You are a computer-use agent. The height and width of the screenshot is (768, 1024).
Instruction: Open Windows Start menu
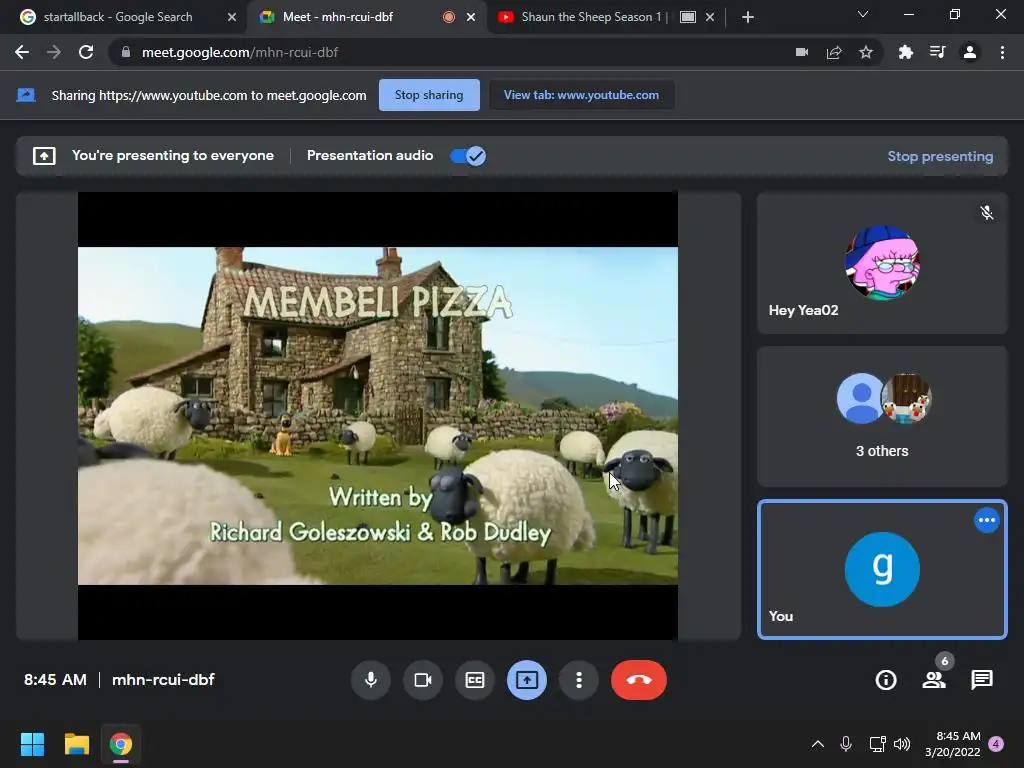coord(32,744)
